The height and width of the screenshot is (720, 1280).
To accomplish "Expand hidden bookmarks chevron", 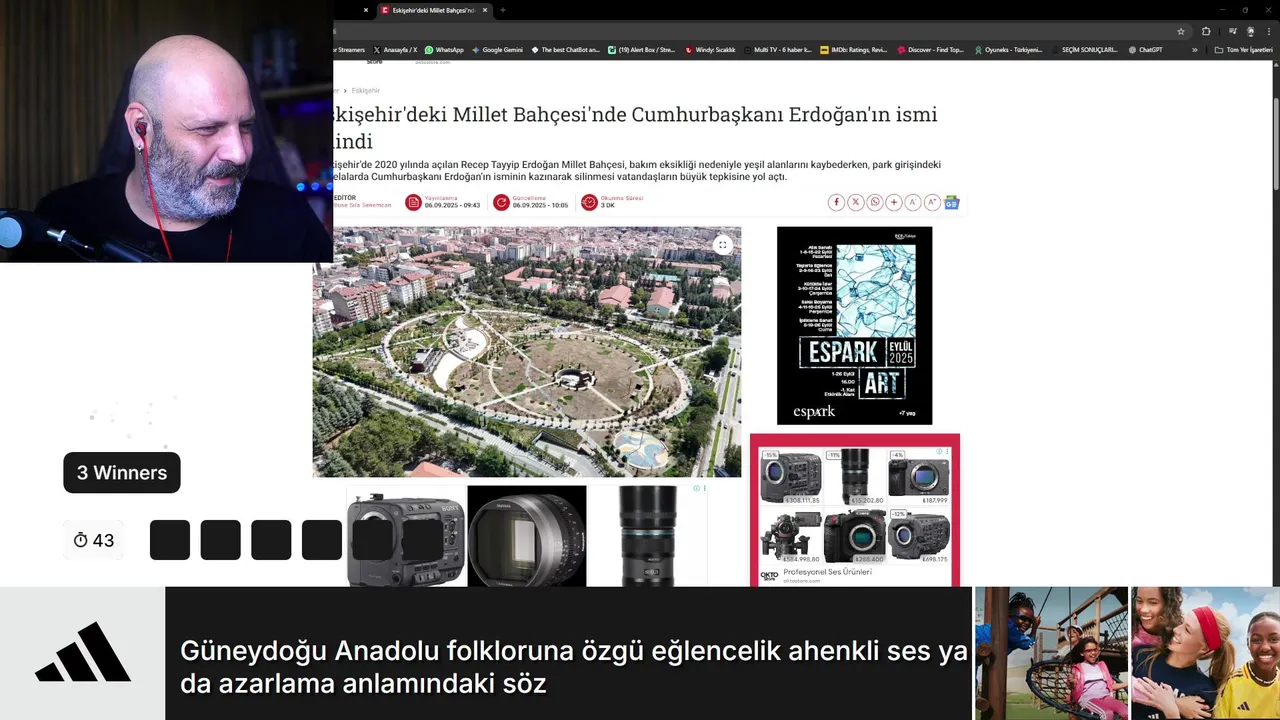I will tap(1194, 49).
